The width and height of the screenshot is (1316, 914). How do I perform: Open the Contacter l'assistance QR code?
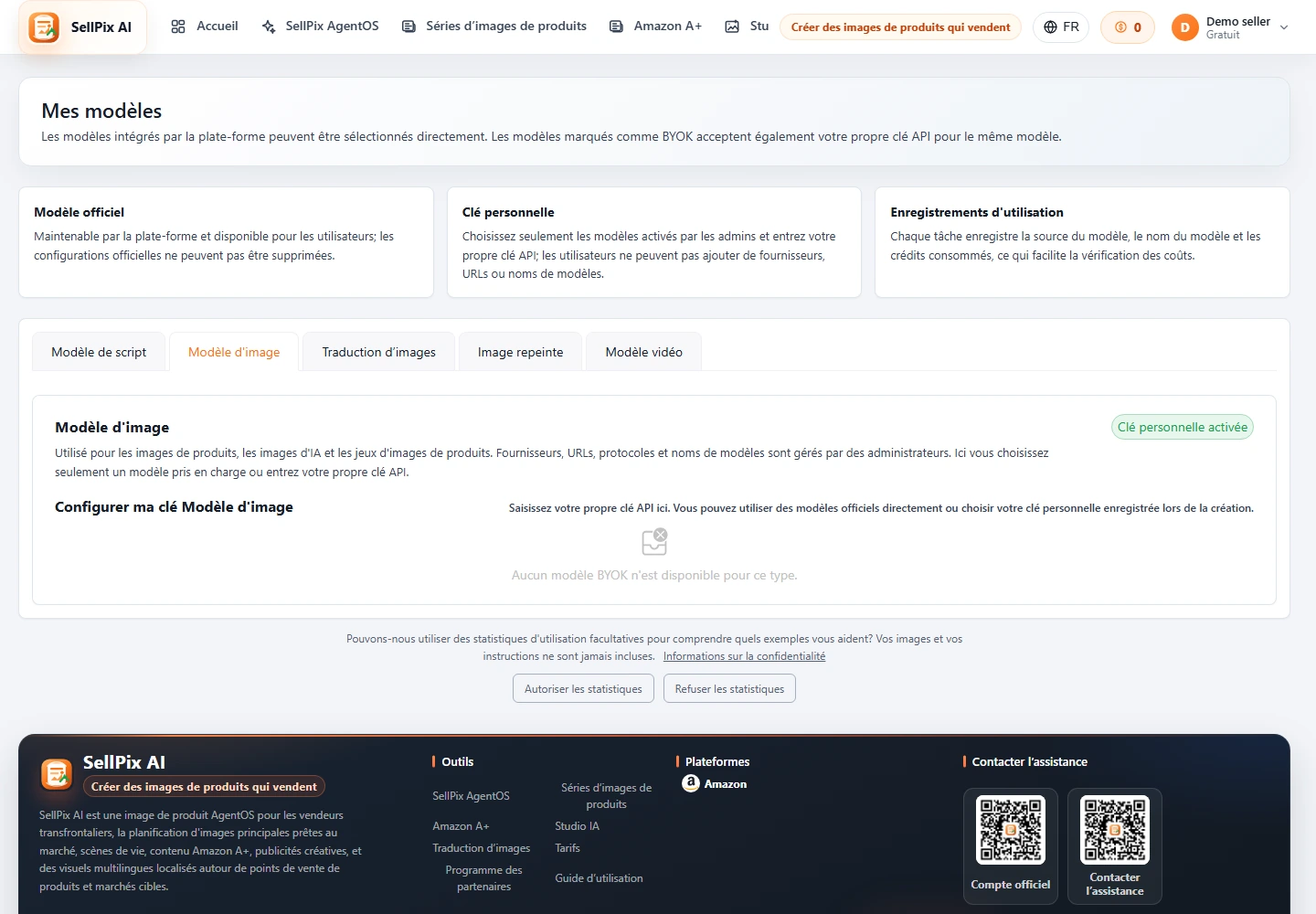(x=1115, y=830)
